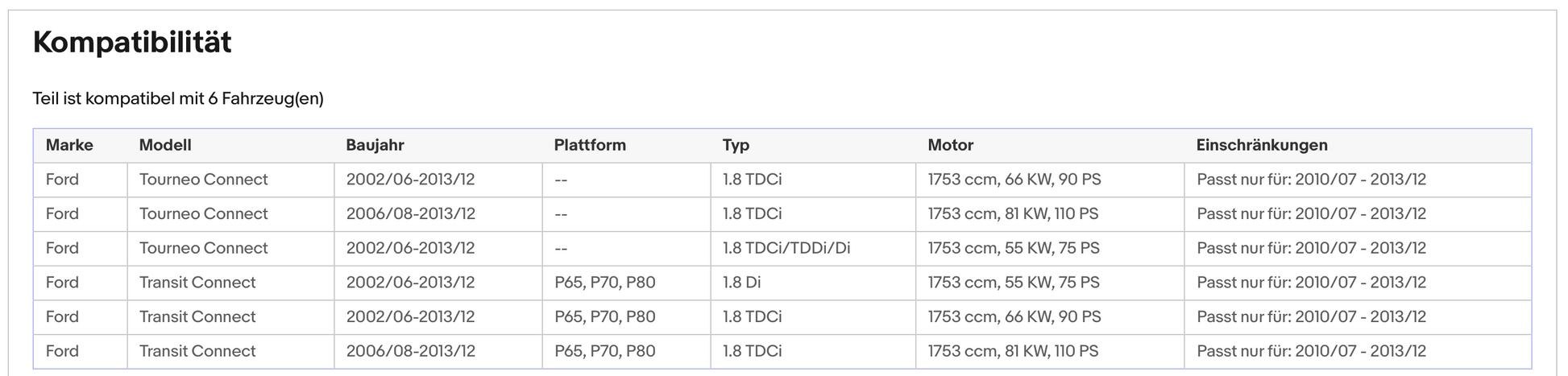Click the 1.8 Di type cell

pos(813,283)
